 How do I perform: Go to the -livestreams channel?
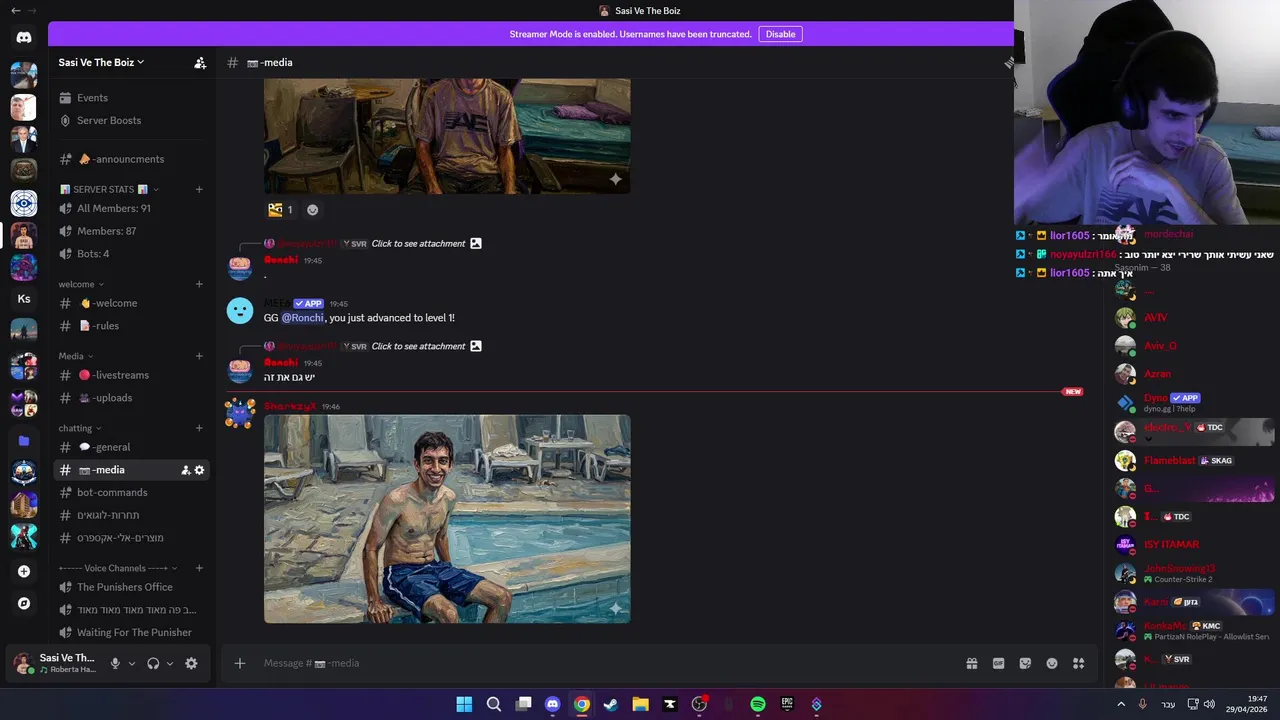131,375
